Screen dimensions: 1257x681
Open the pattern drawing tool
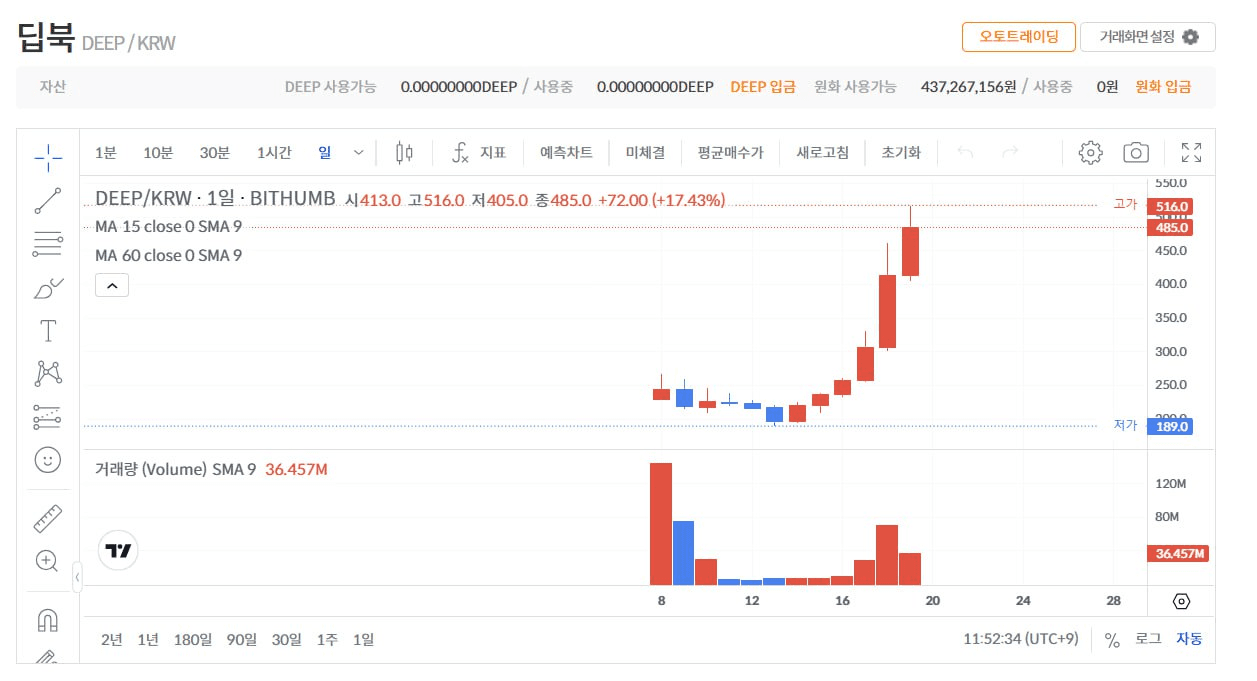click(x=47, y=373)
